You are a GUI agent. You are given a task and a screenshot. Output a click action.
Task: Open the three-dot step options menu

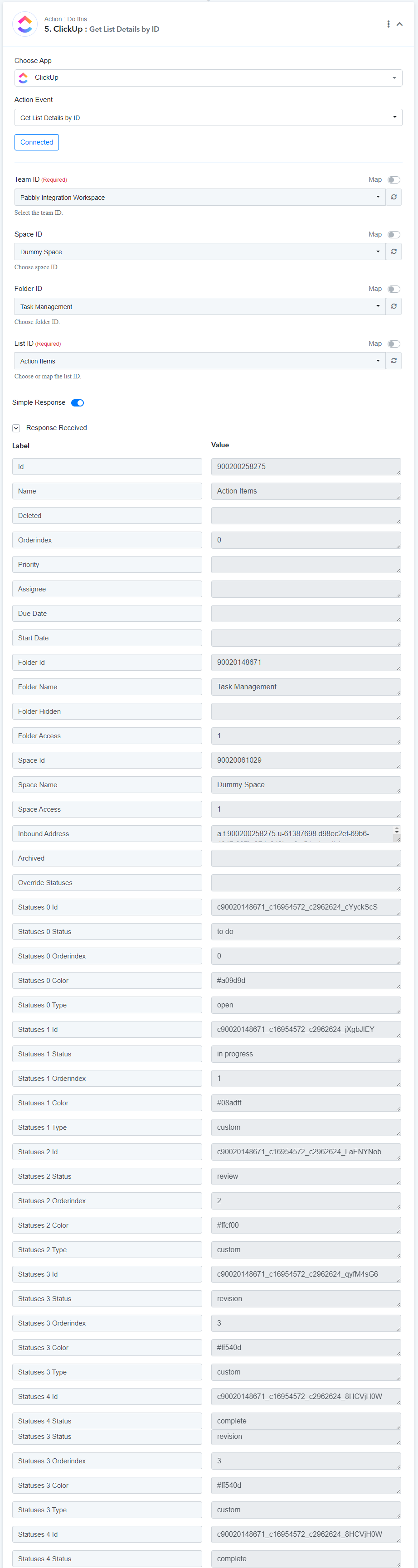tap(388, 24)
